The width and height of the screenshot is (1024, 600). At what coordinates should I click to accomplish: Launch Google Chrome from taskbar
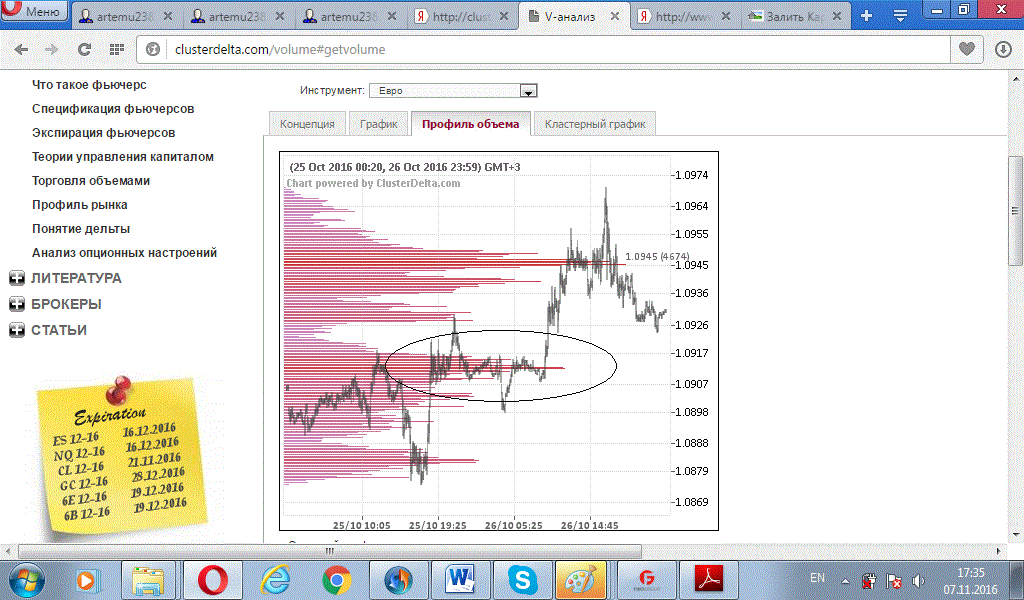coord(337,580)
